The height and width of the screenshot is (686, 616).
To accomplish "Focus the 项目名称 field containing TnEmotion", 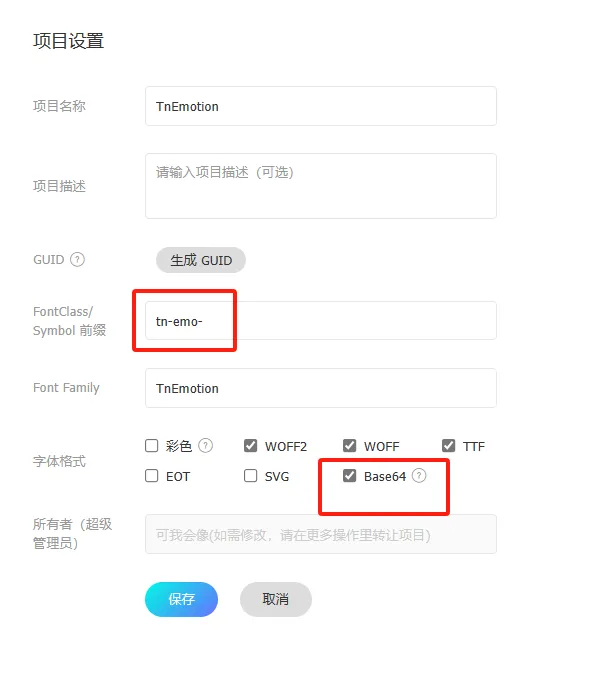I will pos(320,106).
